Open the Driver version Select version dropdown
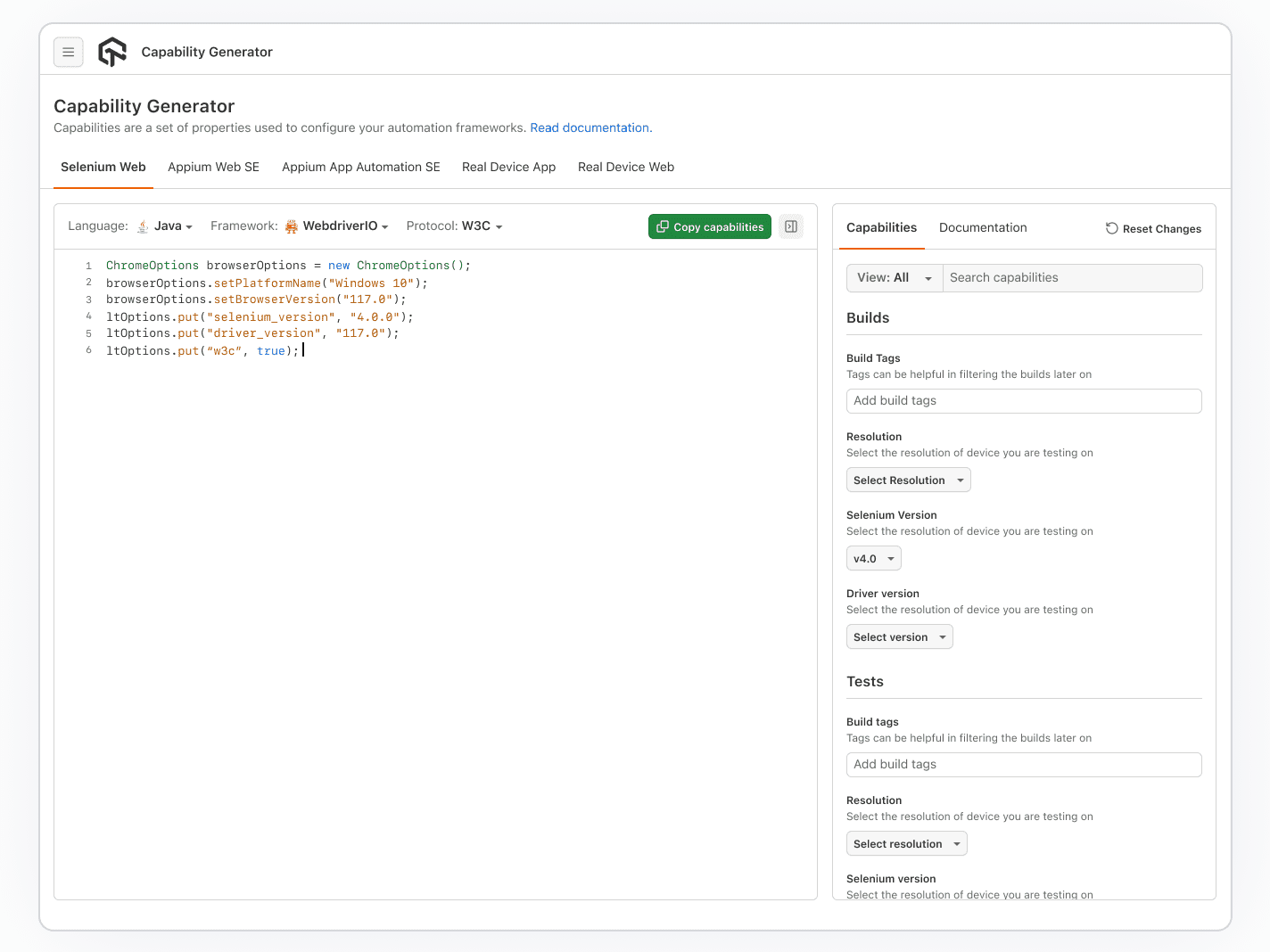Viewport: 1270px width, 952px height. (x=899, y=636)
